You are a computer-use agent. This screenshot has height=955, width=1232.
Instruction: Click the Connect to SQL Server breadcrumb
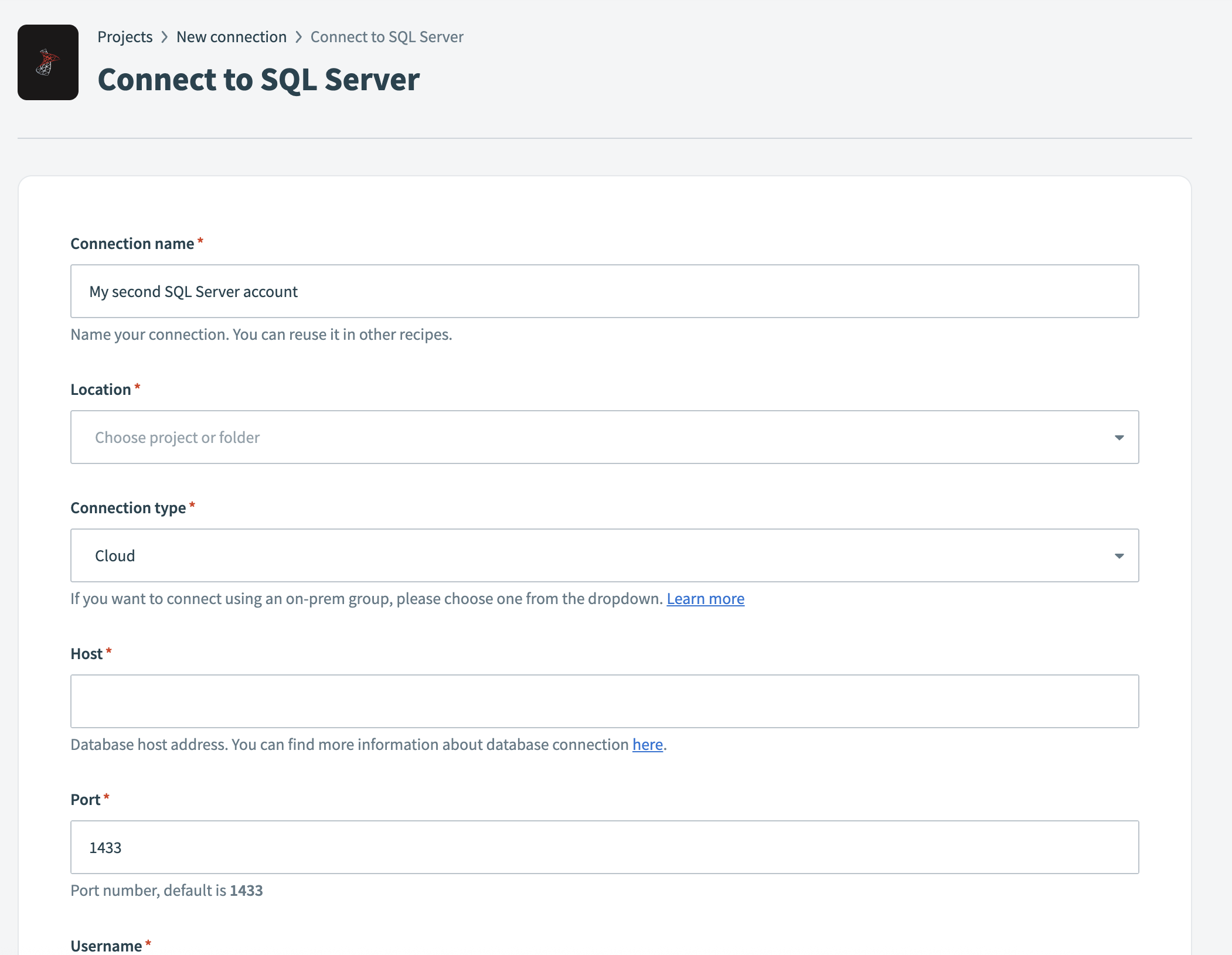point(387,36)
